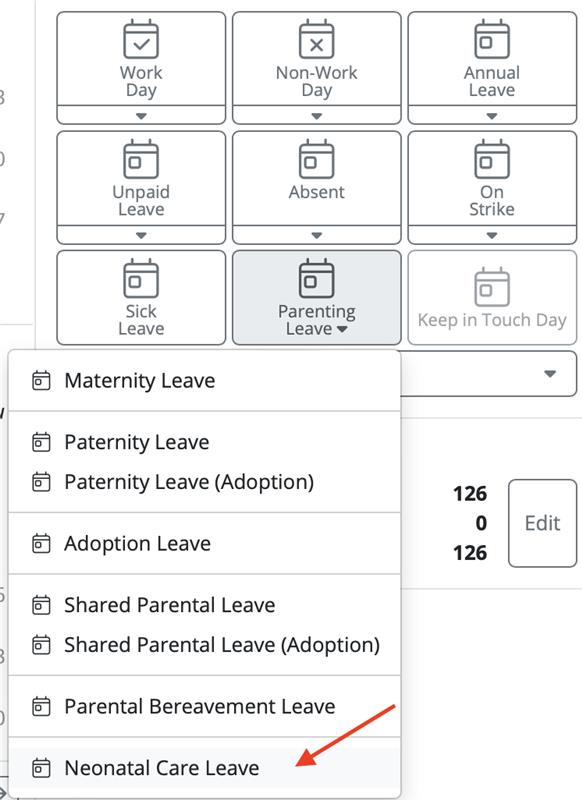582x800 pixels.
Task: Expand the Work Day dropdown arrow
Action: tap(141, 115)
